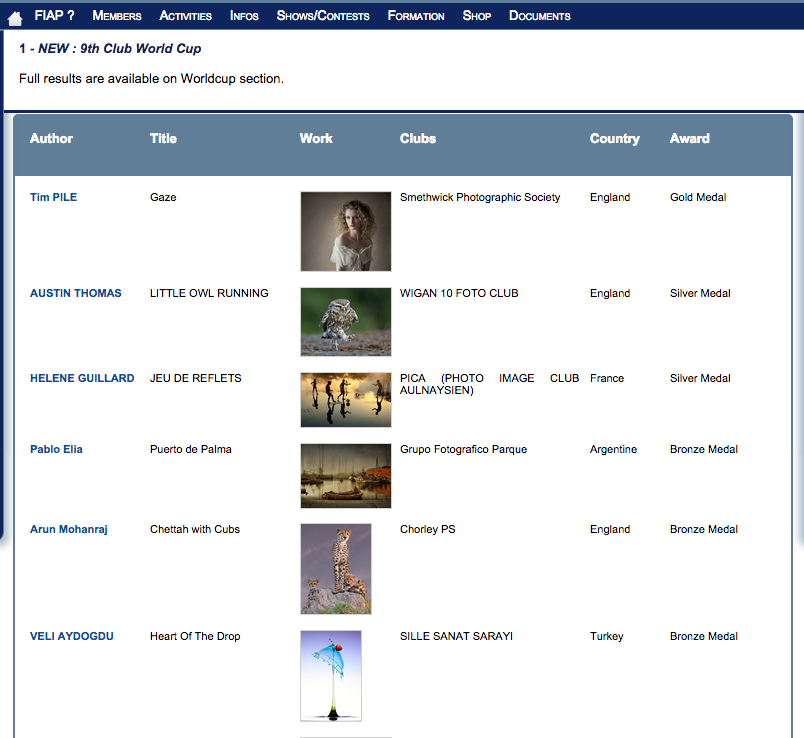
Task: Click Shop in the top navigation
Action: tap(477, 16)
